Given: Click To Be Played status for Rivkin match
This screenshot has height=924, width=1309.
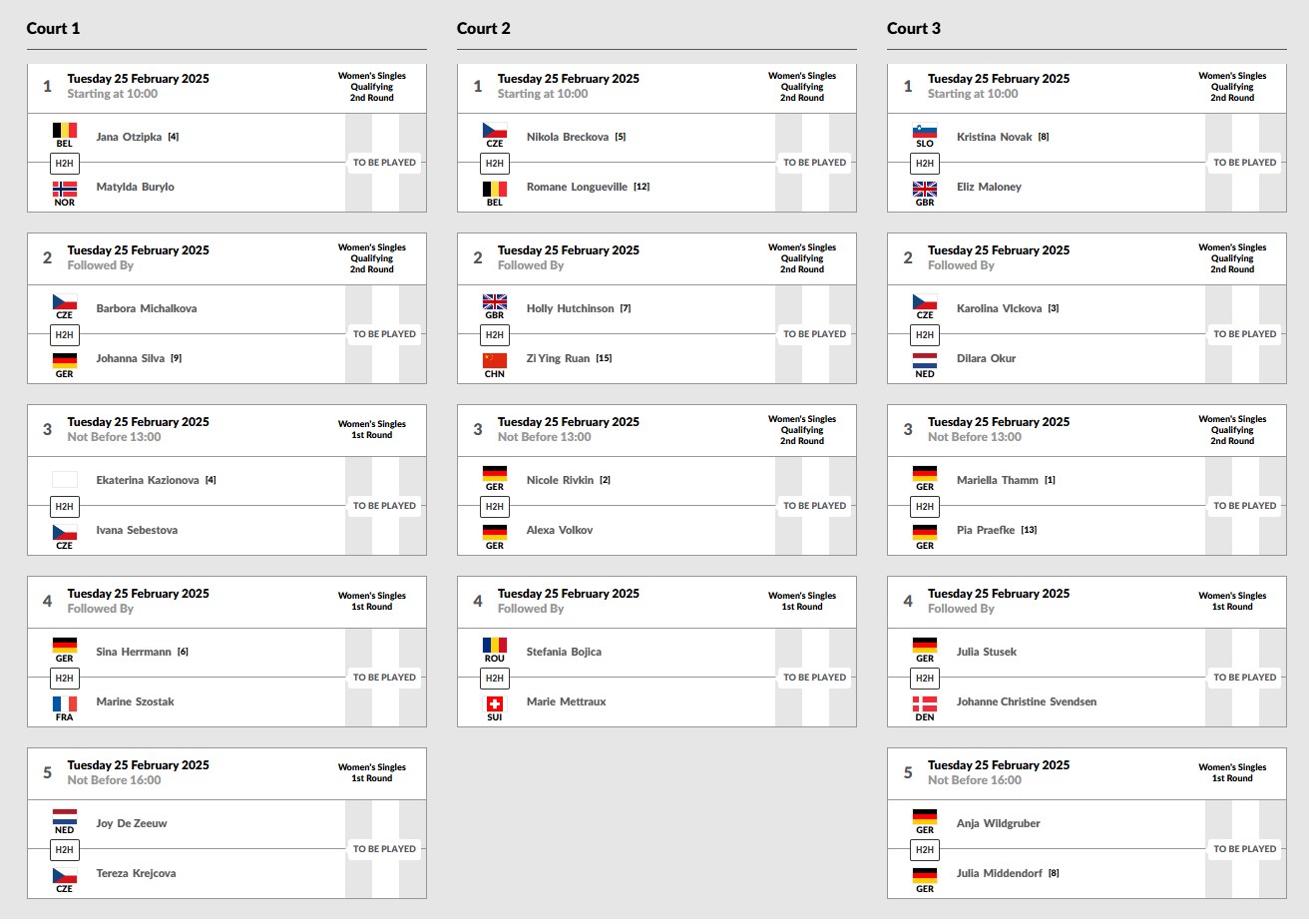Looking at the screenshot, I should [x=814, y=506].
